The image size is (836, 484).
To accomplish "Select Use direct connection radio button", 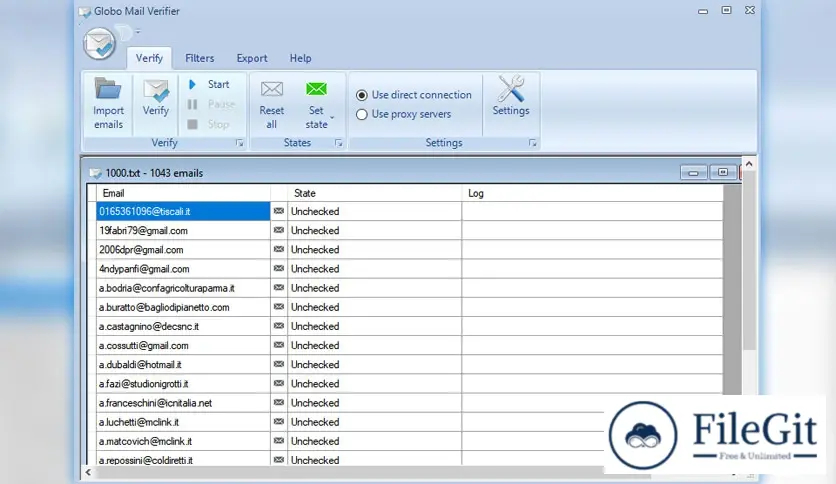I will pos(362,95).
